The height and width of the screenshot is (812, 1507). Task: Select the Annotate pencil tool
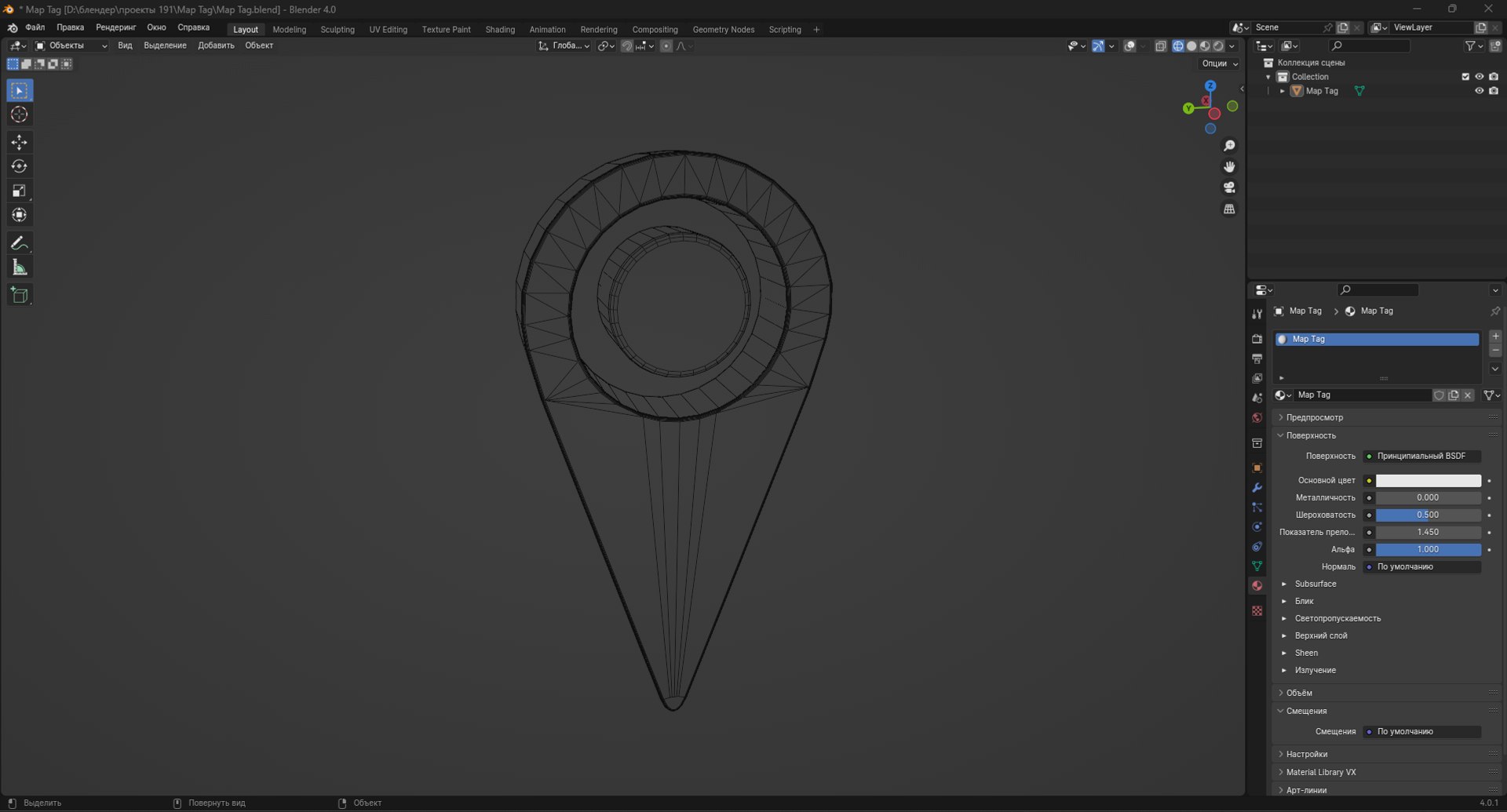pos(20,243)
